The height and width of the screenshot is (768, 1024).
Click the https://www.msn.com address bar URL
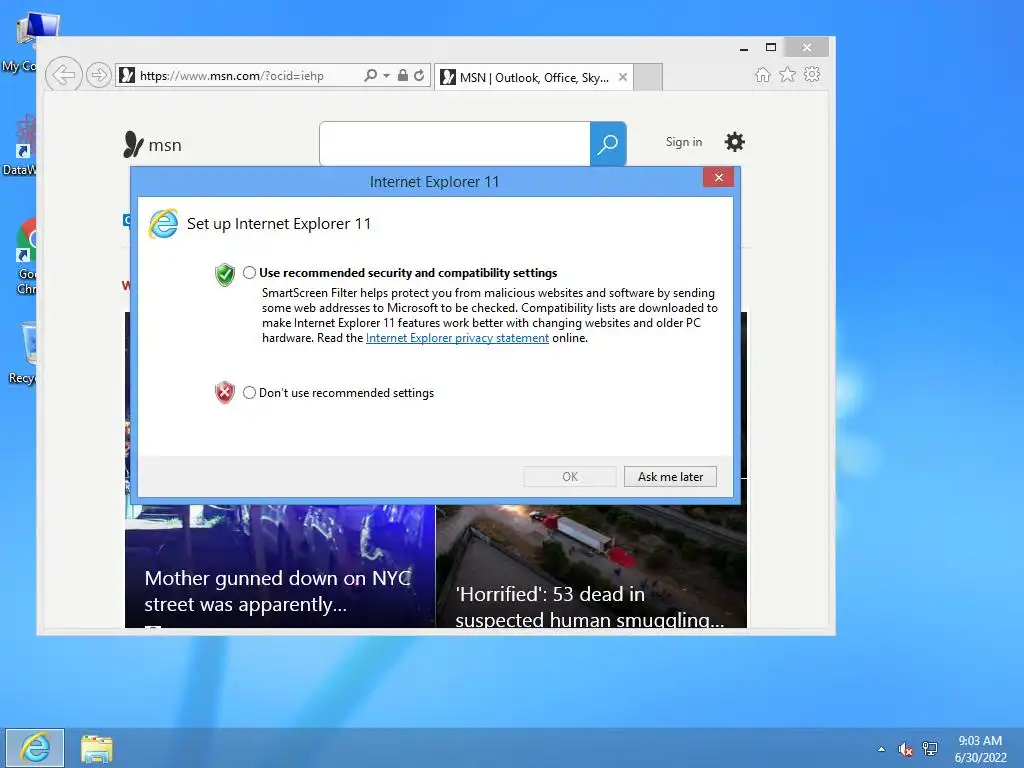coord(232,76)
